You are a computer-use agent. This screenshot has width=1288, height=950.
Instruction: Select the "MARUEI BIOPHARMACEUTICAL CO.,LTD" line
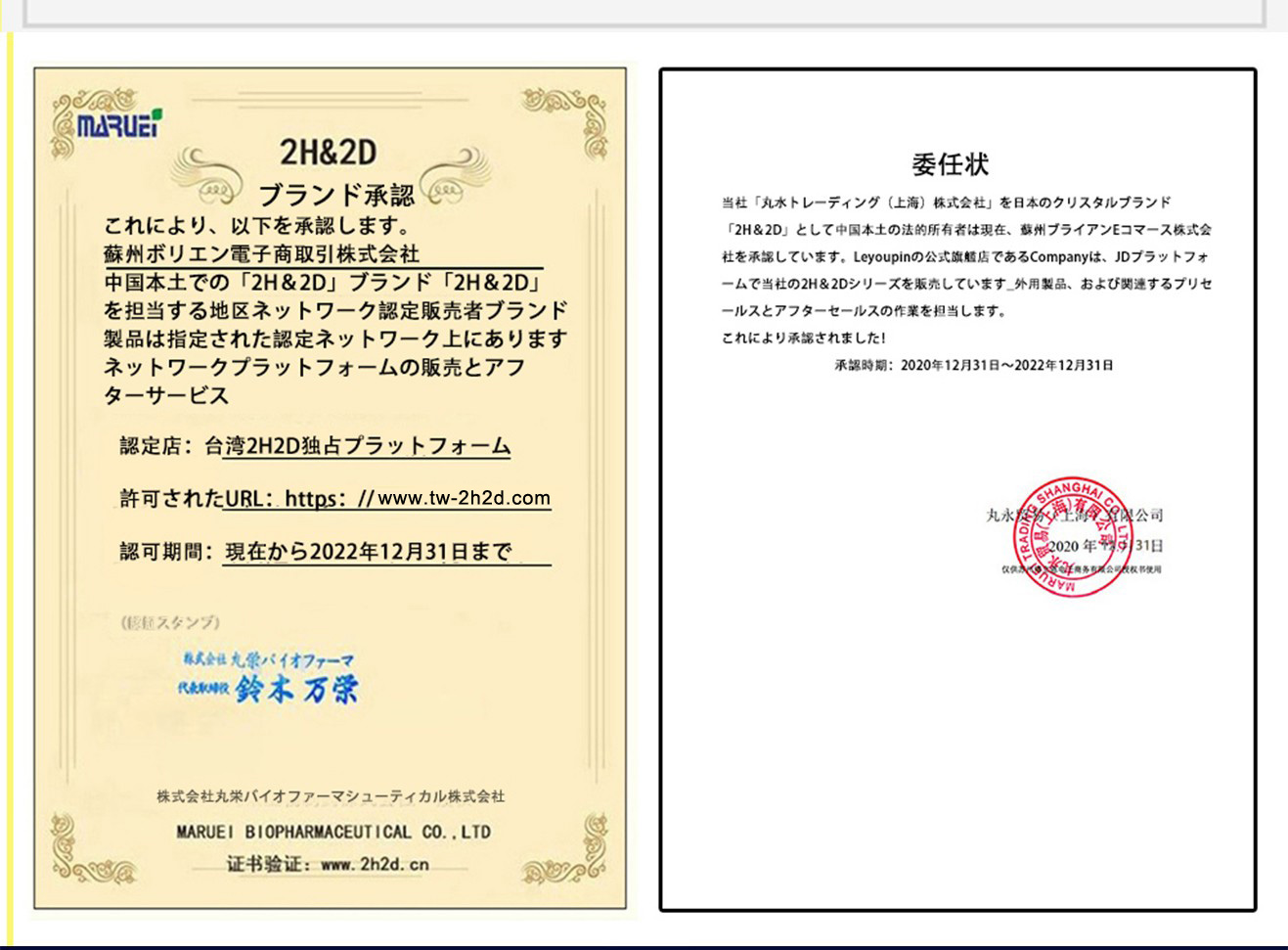(x=333, y=833)
